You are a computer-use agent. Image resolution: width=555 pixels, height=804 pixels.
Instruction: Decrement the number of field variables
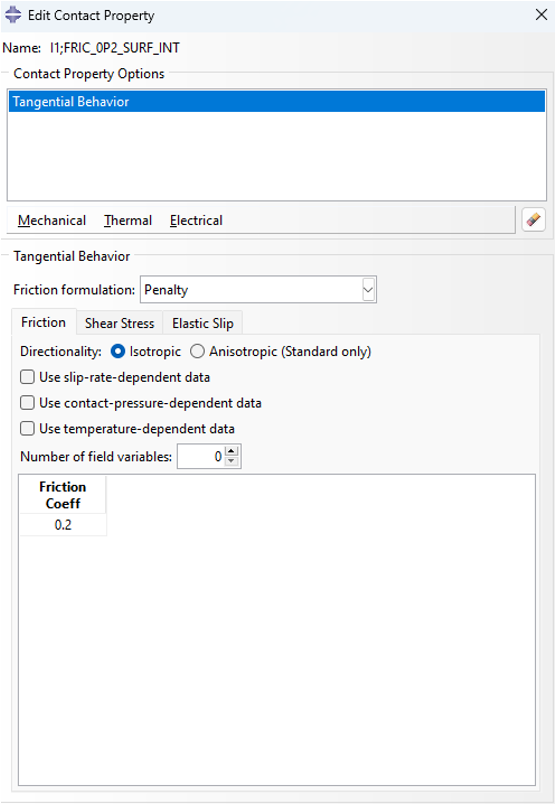coord(232,461)
